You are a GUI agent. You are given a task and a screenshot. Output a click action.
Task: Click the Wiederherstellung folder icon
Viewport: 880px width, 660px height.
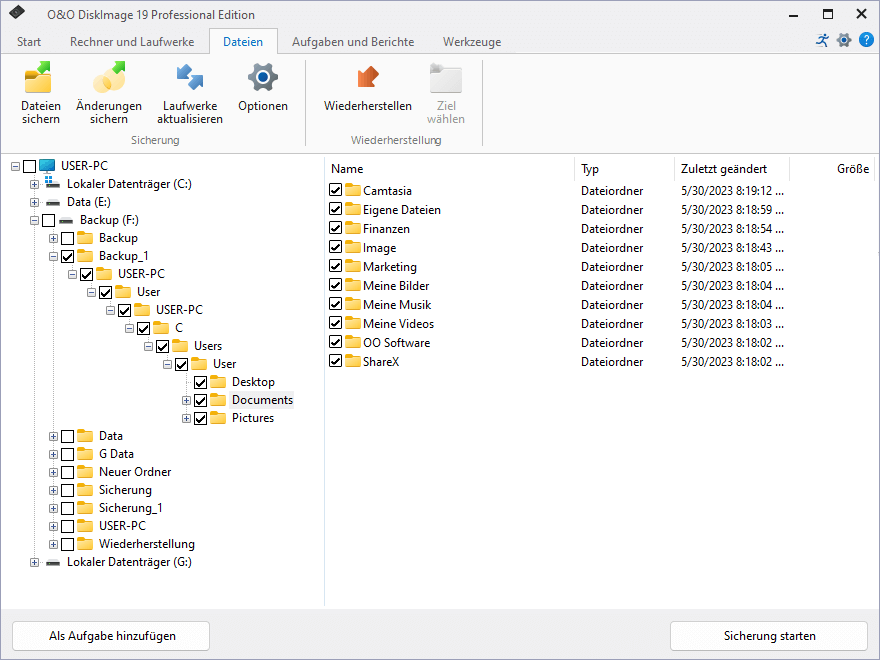(85, 544)
